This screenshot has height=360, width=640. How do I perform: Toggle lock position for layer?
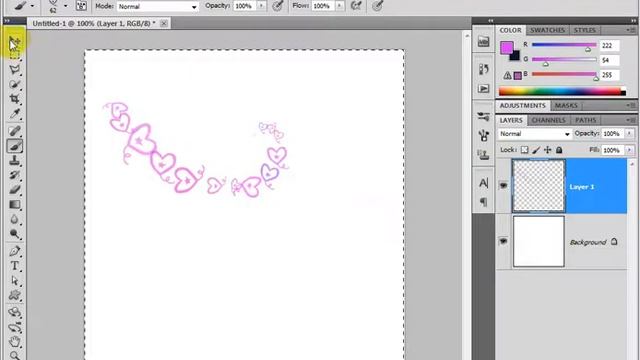point(548,150)
